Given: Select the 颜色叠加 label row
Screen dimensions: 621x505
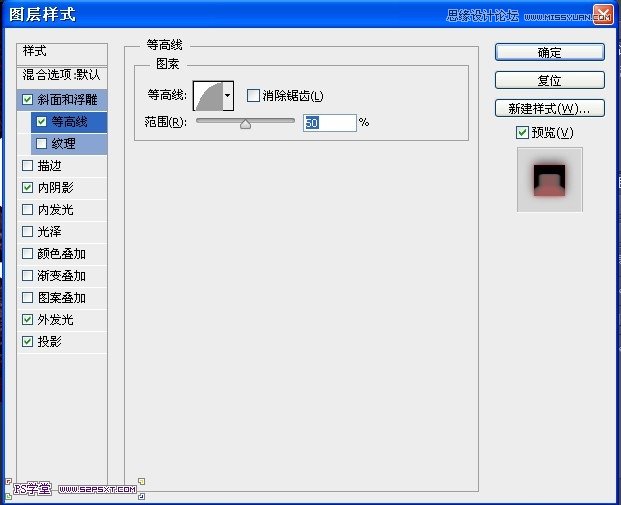Looking at the screenshot, I should [x=62, y=253].
